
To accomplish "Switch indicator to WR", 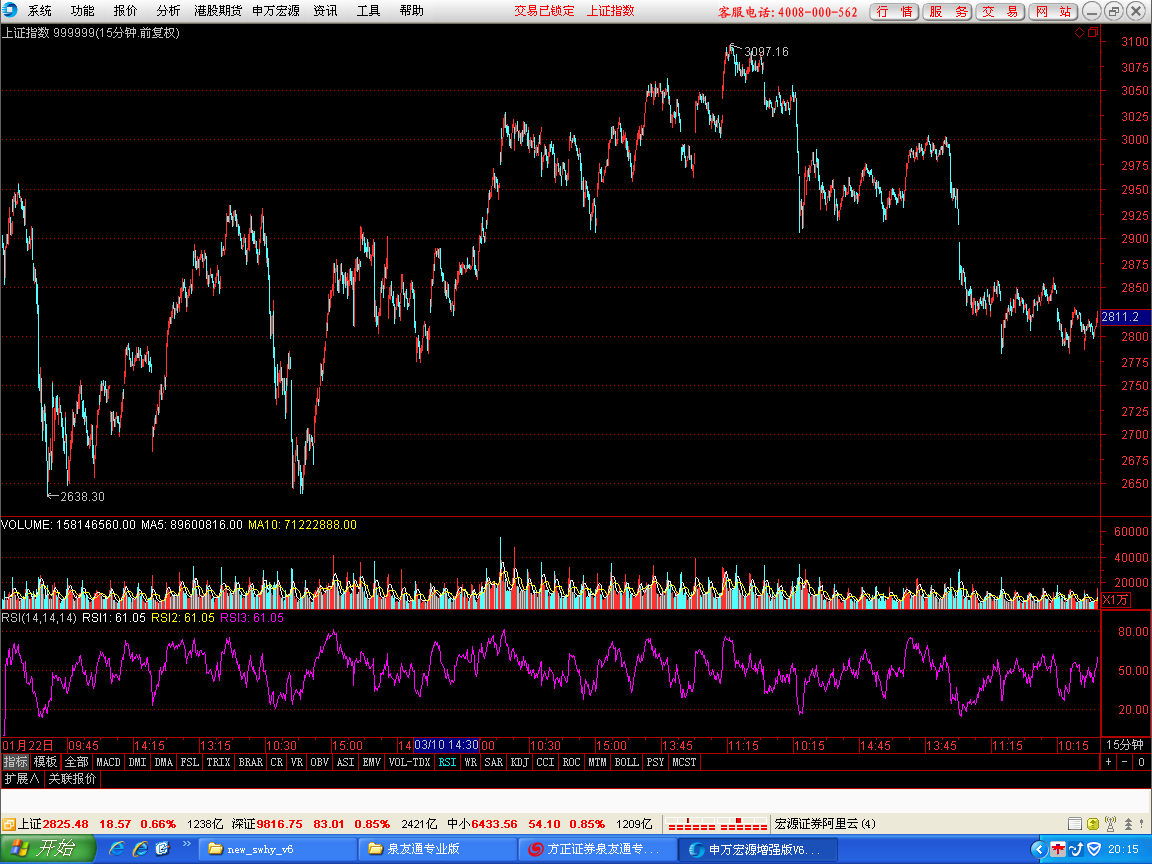I will [x=470, y=762].
